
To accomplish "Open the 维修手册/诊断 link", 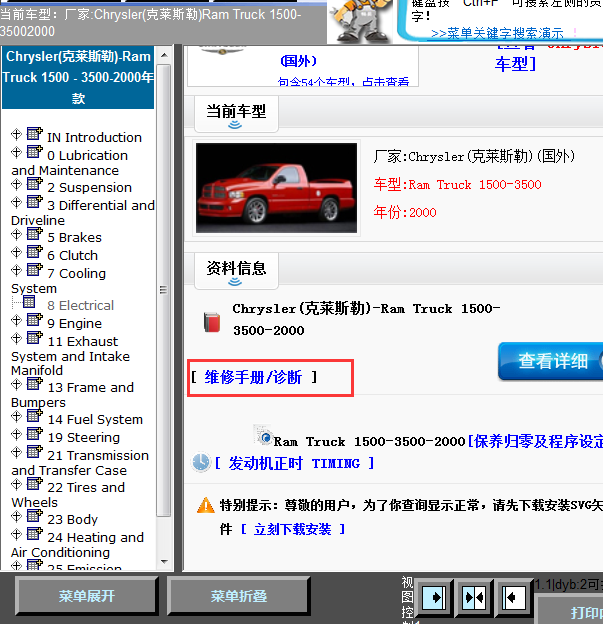I will click(253, 377).
